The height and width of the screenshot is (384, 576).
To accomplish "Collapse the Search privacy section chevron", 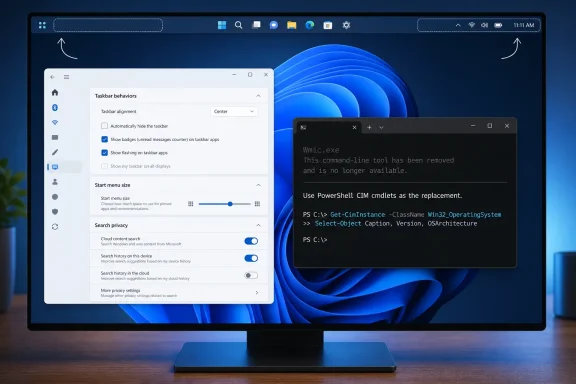I will (x=258, y=225).
